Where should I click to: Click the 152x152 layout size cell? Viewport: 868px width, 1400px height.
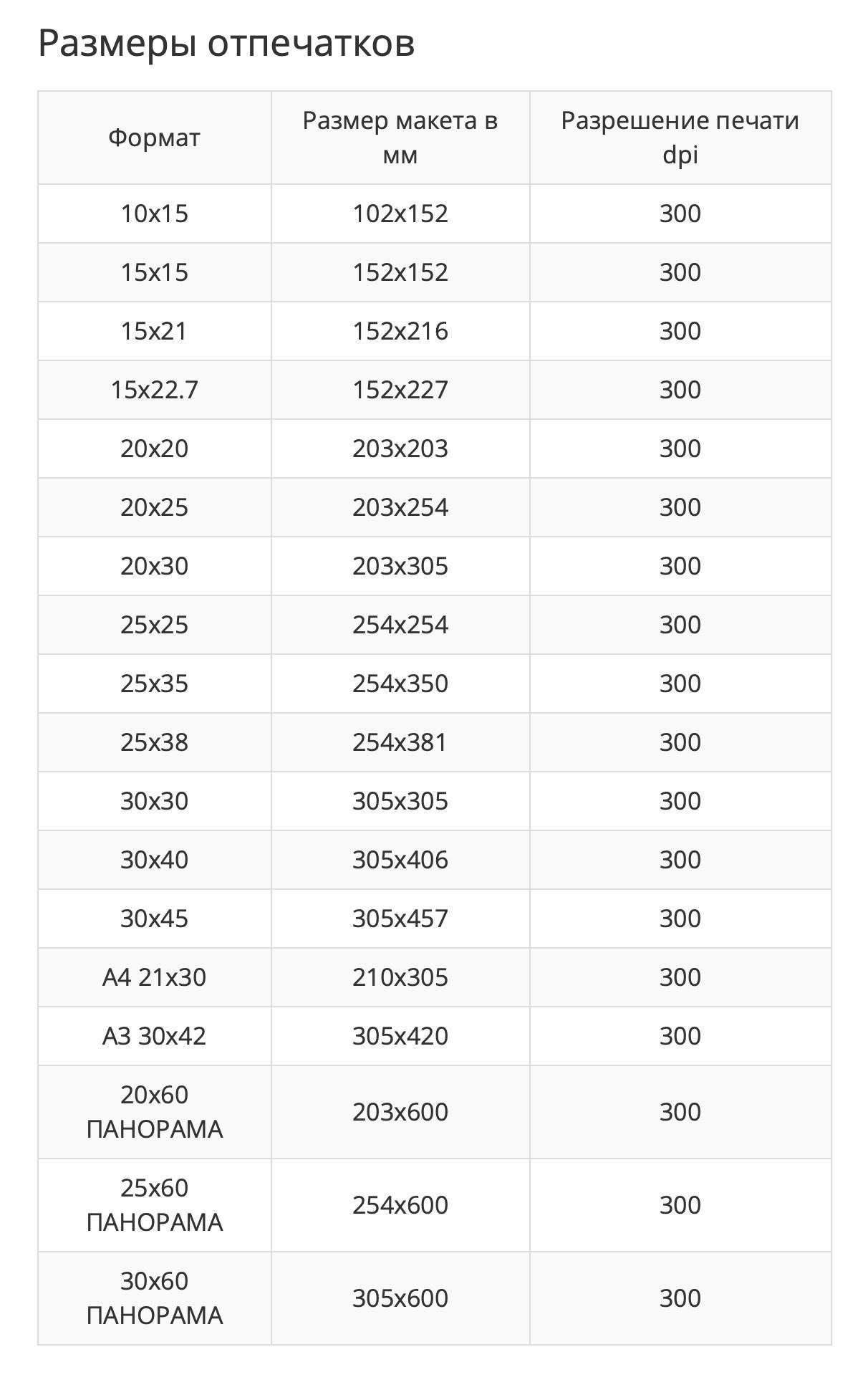[x=400, y=272]
